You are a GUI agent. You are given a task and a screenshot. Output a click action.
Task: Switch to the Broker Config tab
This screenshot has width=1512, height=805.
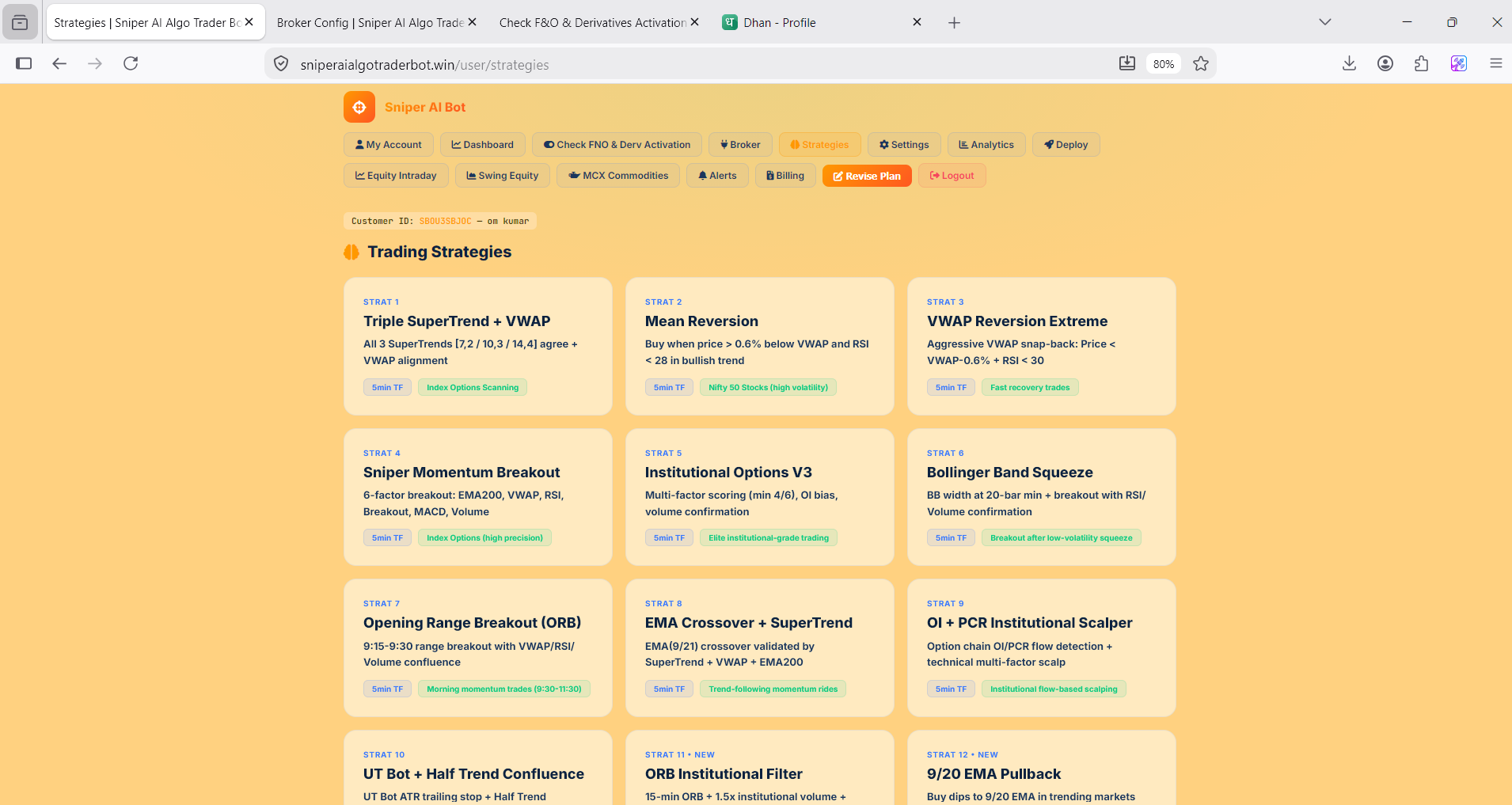click(x=370, y=23)
